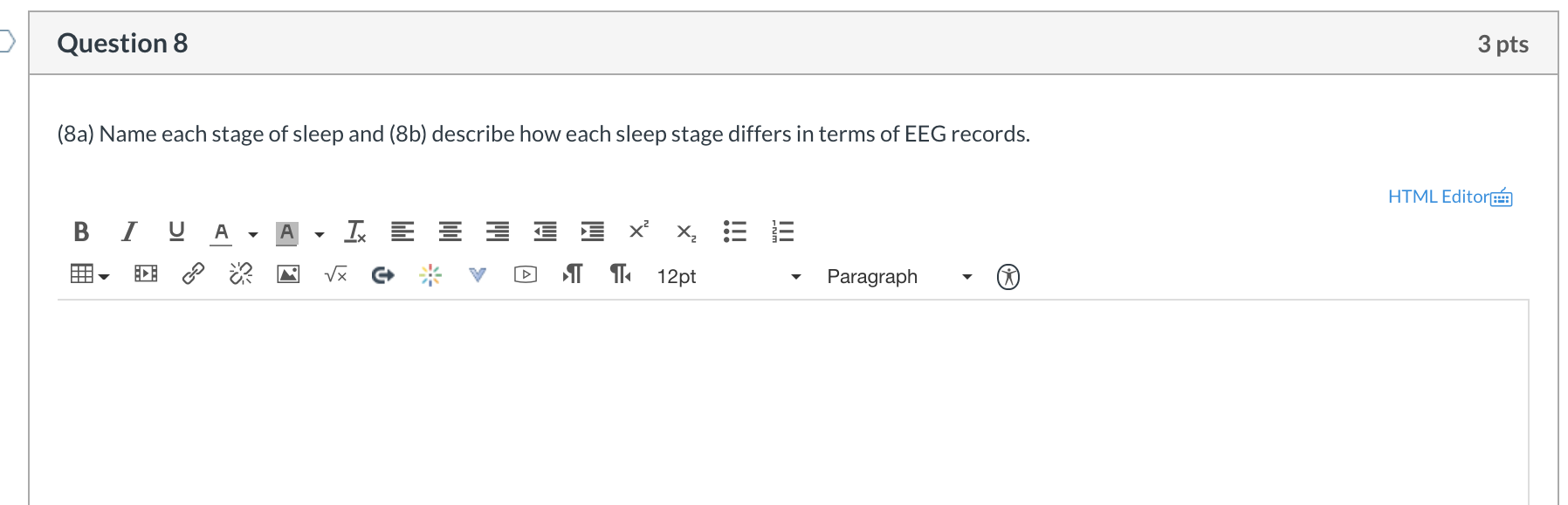Create a bulleted list

(734, 231)
